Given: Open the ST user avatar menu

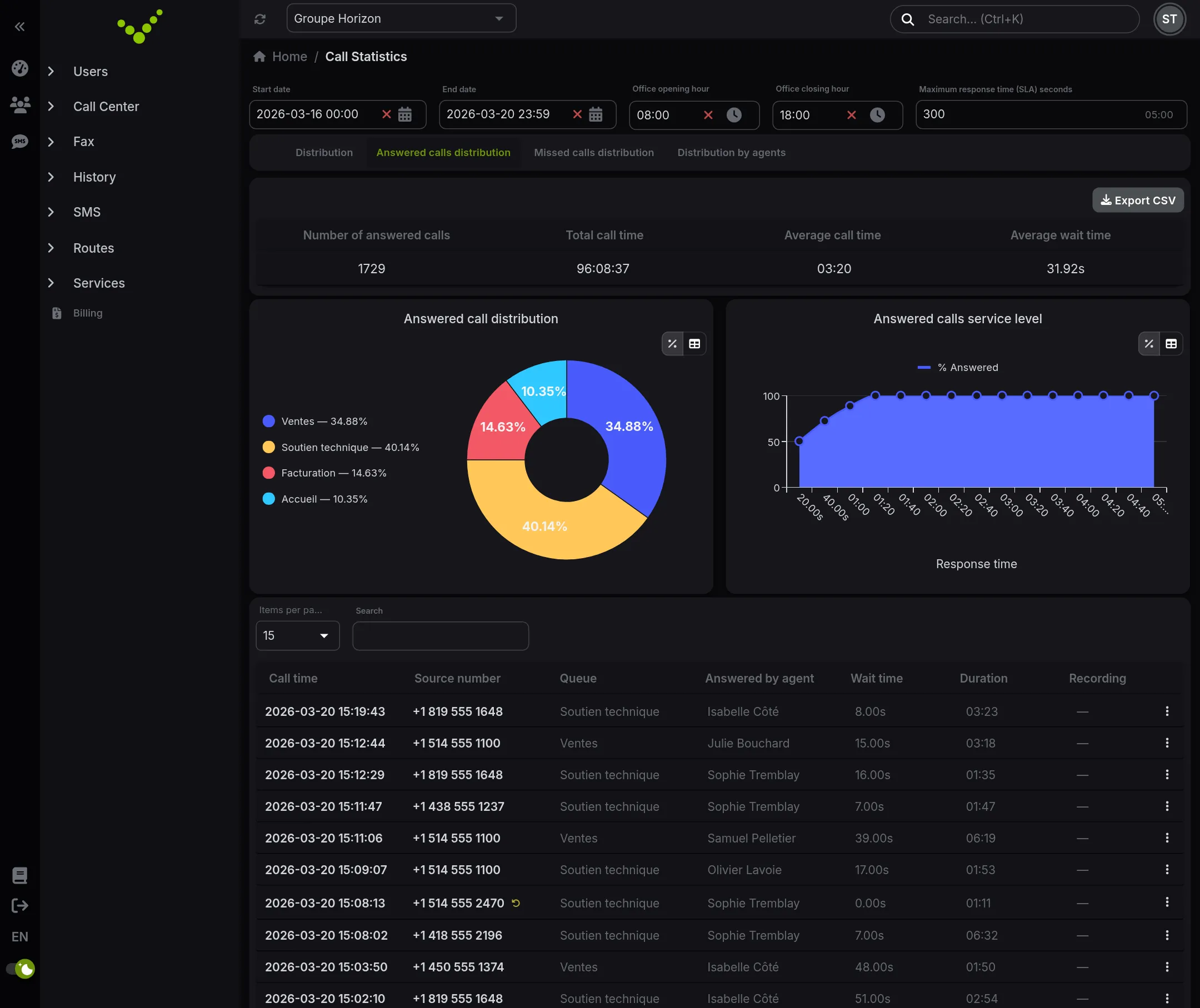Looking at the screenshot, I should tap(1169, 19).
